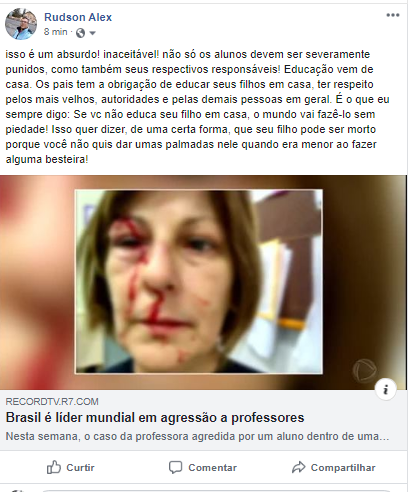This screenshot has width=408, height=492.
Task: Click the globe public privacy icon
Action: (80, 33)
